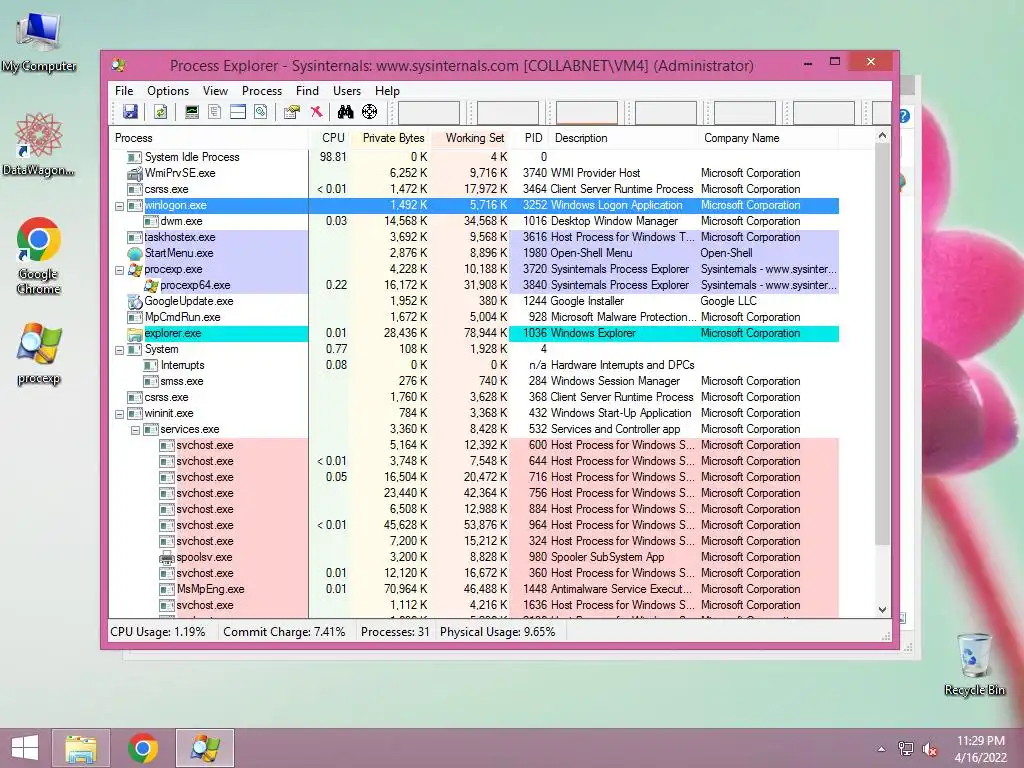The image size is (1024, 768).
Task: Select the procexp desktop icon
Action: tap(39, 353)
